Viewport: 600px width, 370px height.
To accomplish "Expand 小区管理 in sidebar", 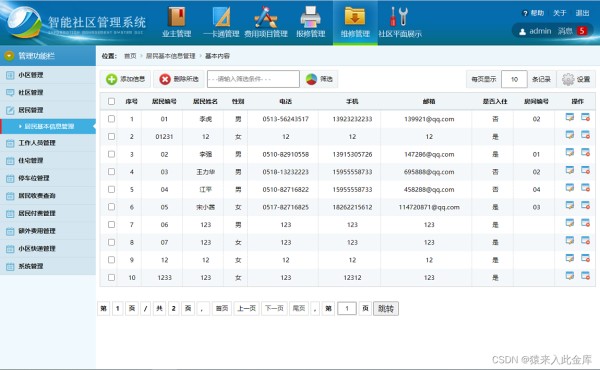I will tap(48, 75).
